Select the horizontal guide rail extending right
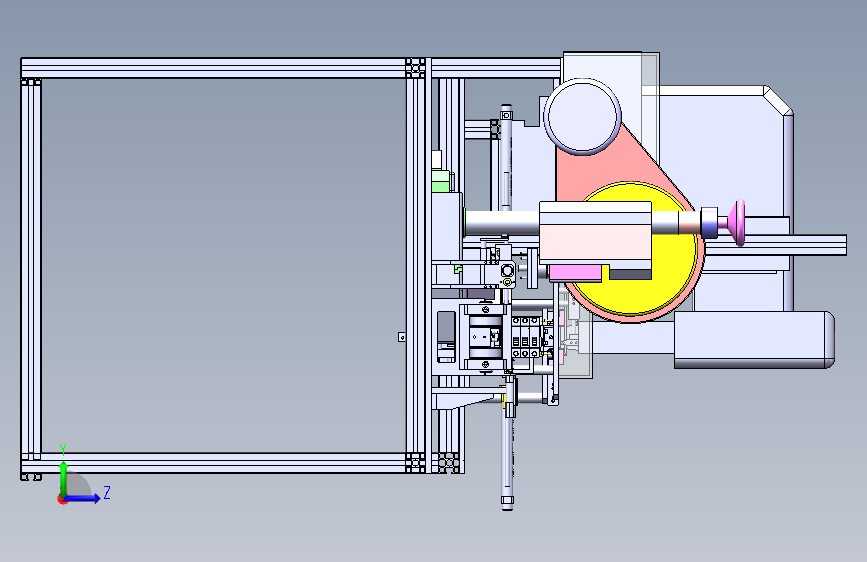The image size is (867, 562). click(776, 245)
